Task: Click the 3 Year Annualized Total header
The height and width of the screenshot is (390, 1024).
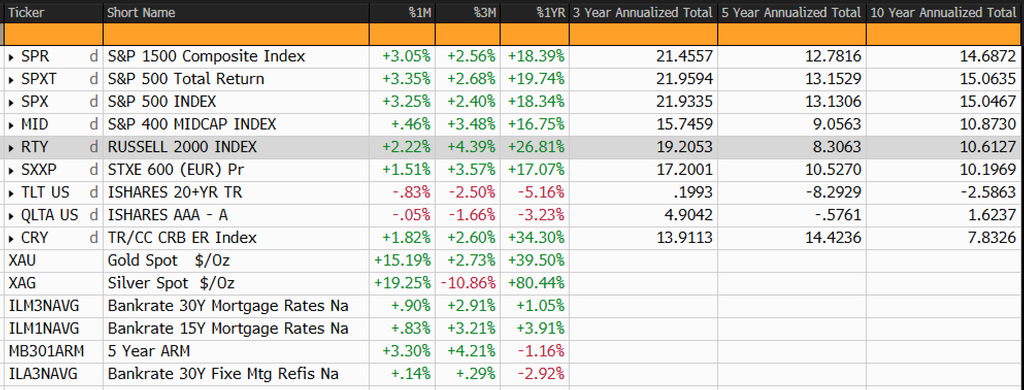Action: tap(643, 12)
